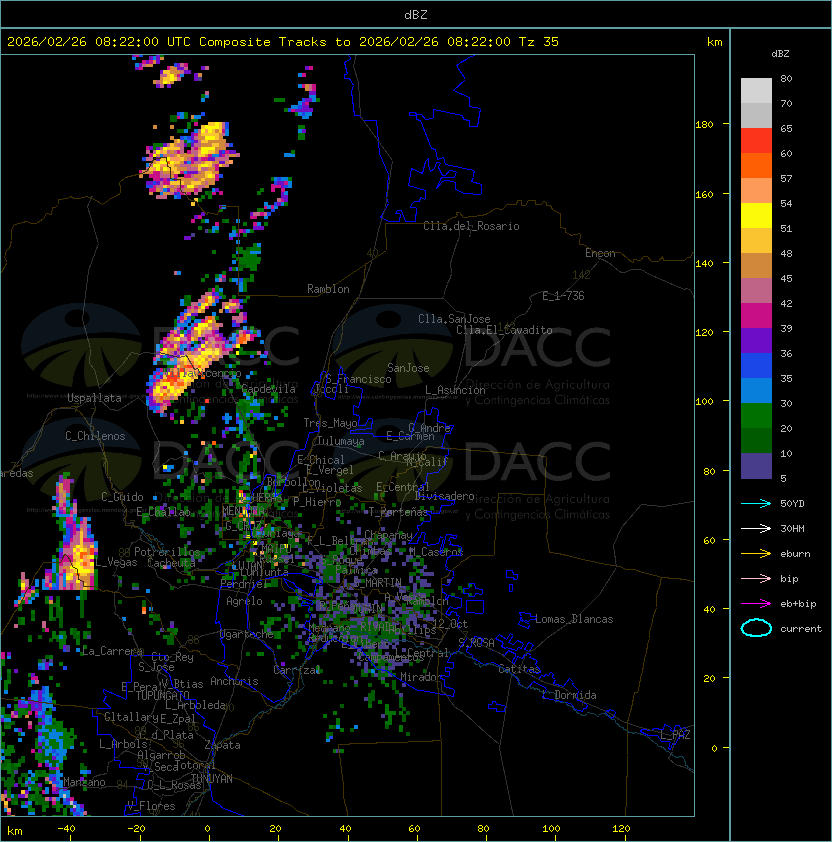Click the 'TUNUYAN' place label
Viewport: 832px width, 842px height.
212,779
